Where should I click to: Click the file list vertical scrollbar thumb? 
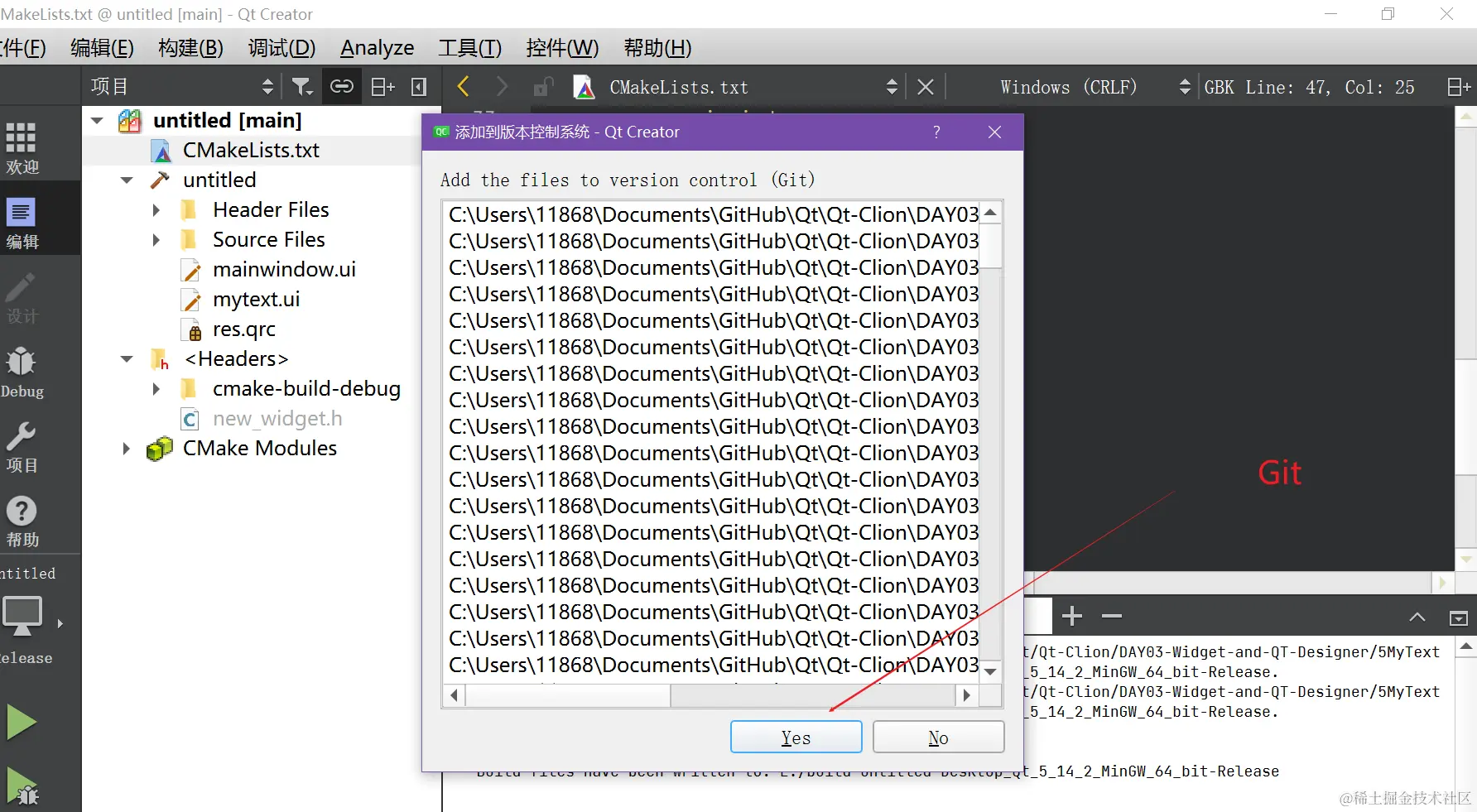click(990, 246)
